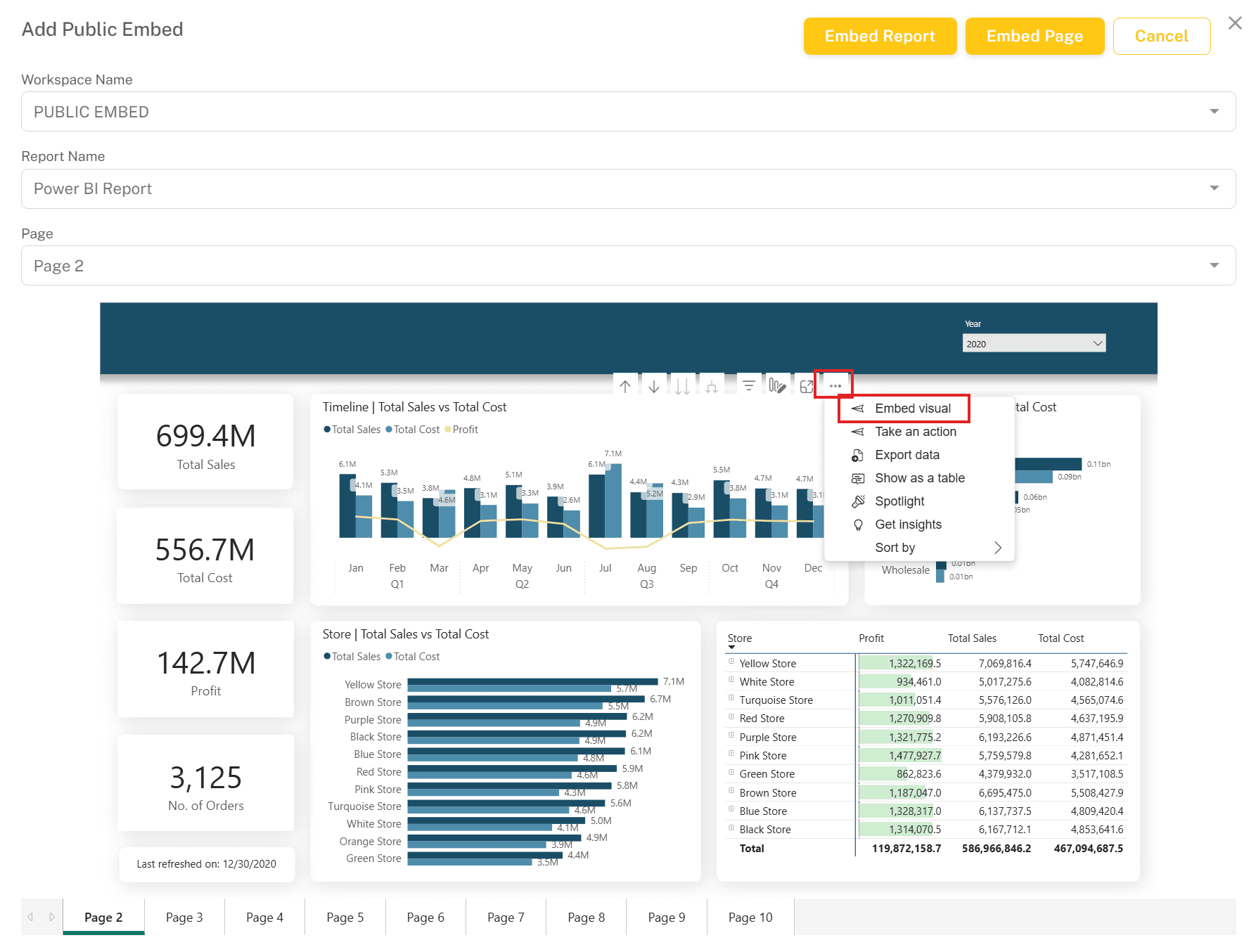1256x952 pixels.
Task: Open the More options ellipsis on the visual
Action: (x=835, y=386)
